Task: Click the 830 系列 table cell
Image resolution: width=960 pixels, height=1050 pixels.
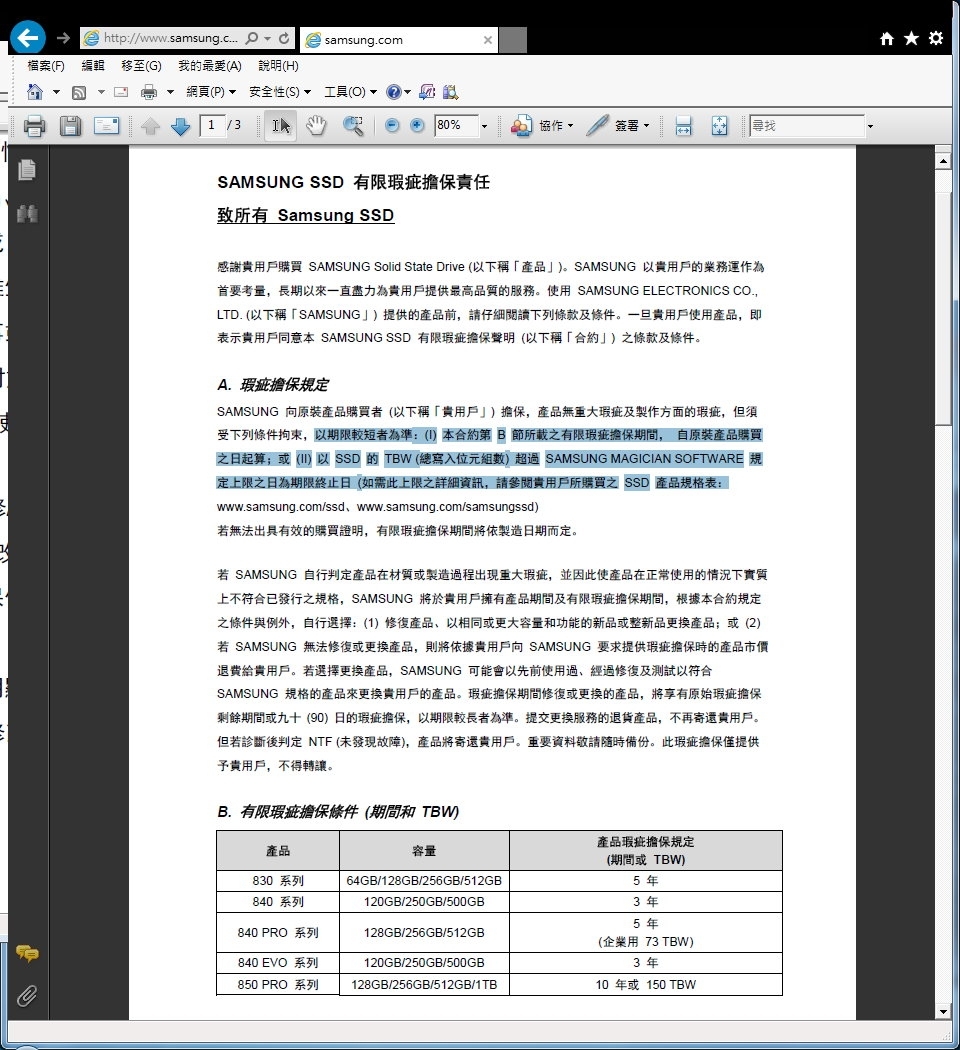Action: point(278,881)
